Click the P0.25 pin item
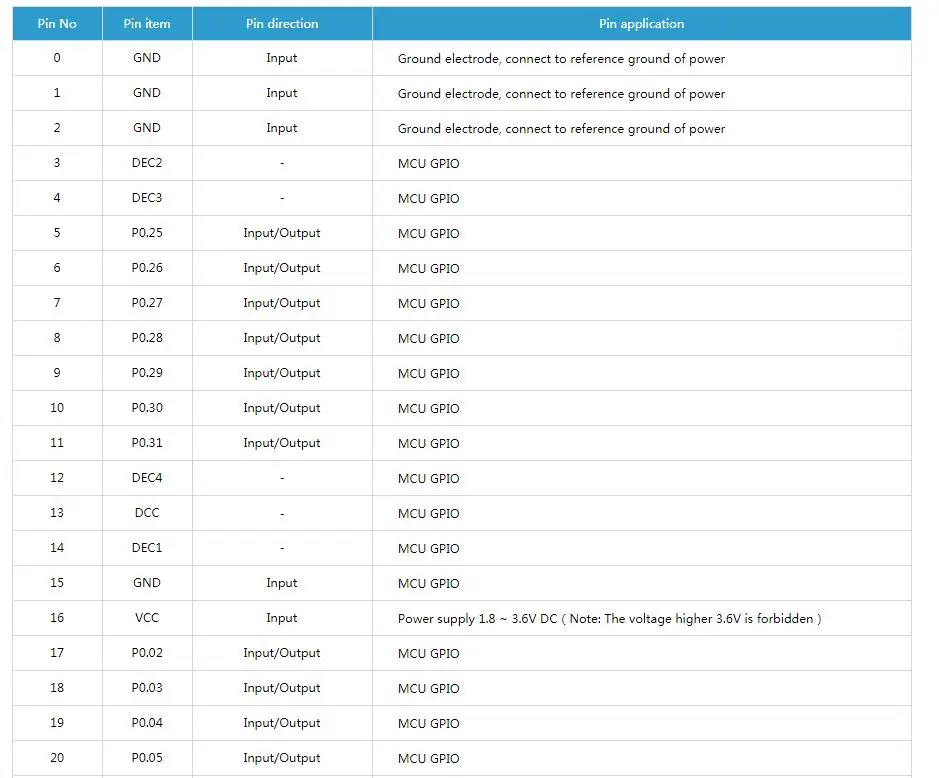 [x=147, y=233]
